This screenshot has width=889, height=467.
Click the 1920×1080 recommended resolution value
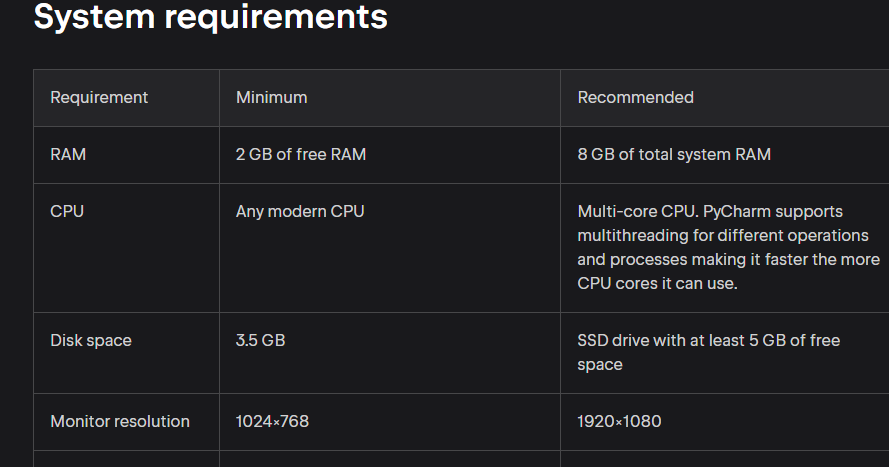619,422
